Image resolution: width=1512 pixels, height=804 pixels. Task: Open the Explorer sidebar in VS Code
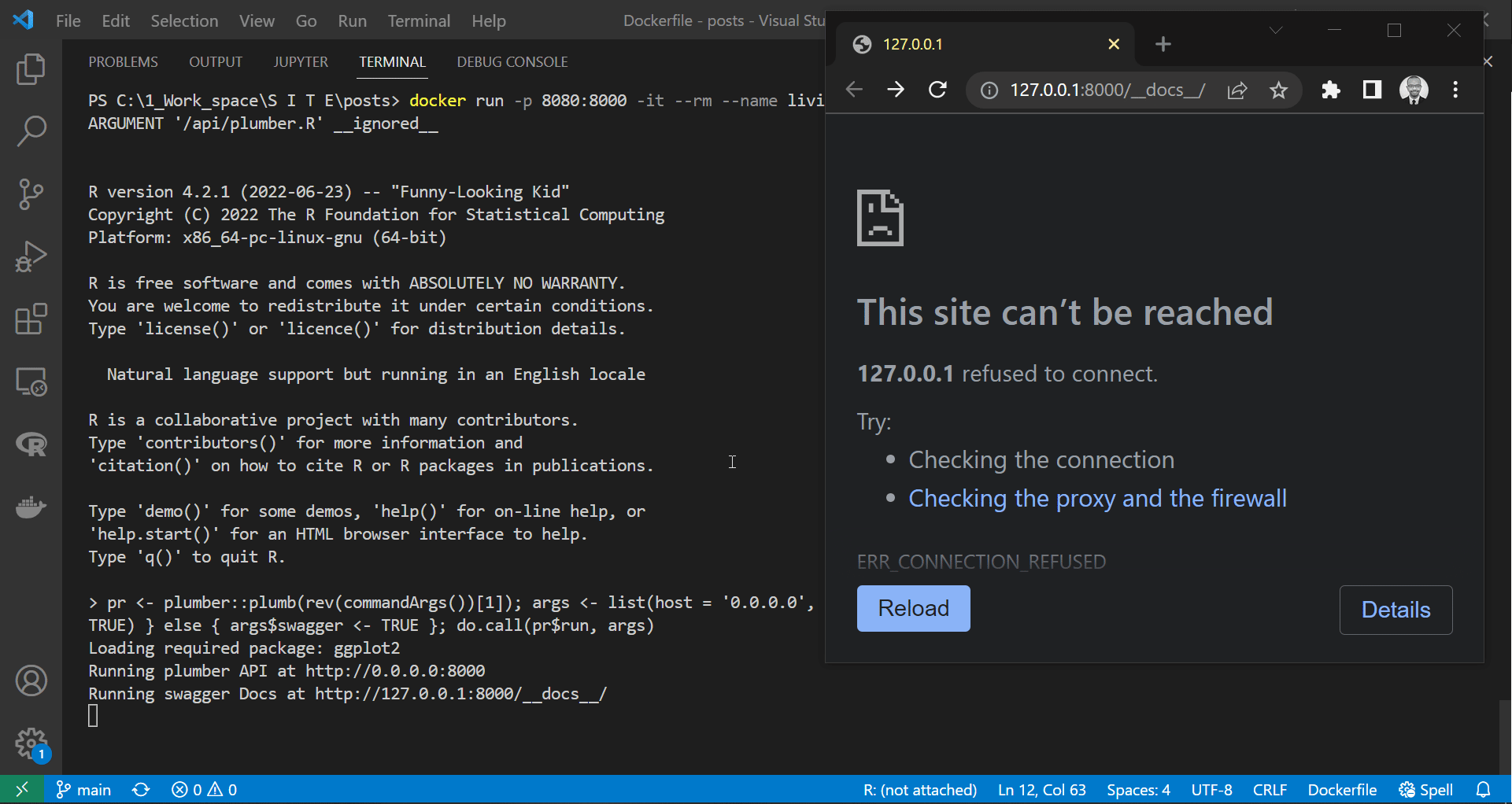tap(31, 69)
